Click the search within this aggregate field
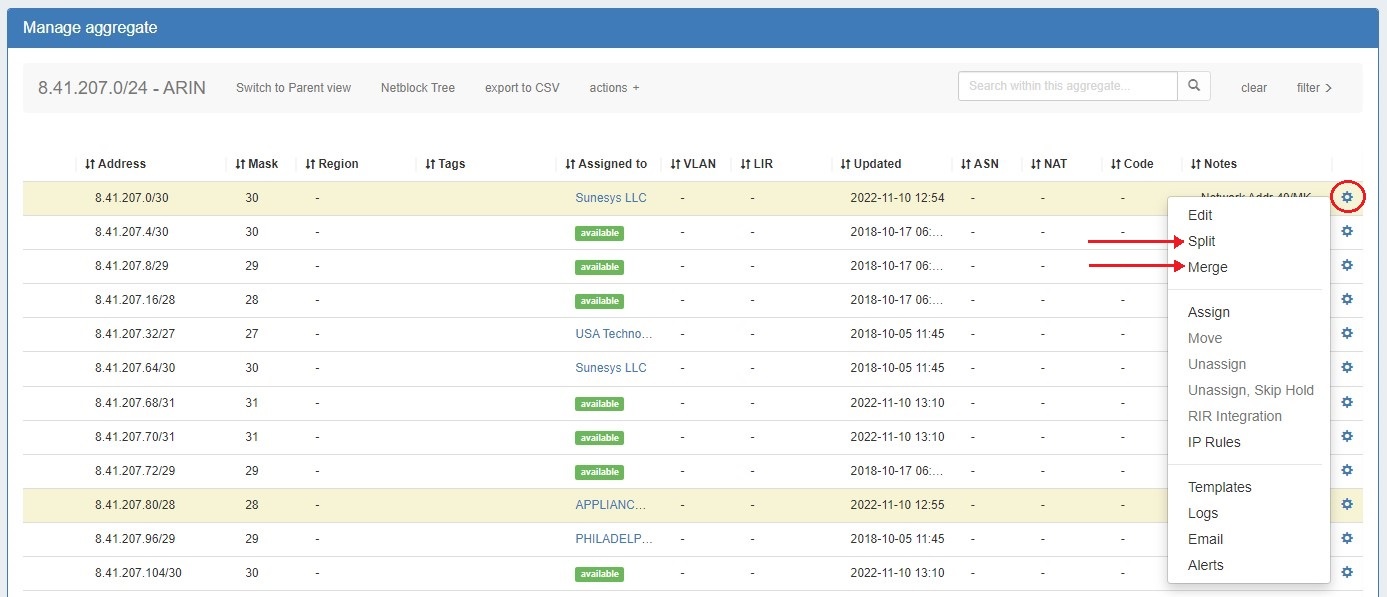 1067,87
